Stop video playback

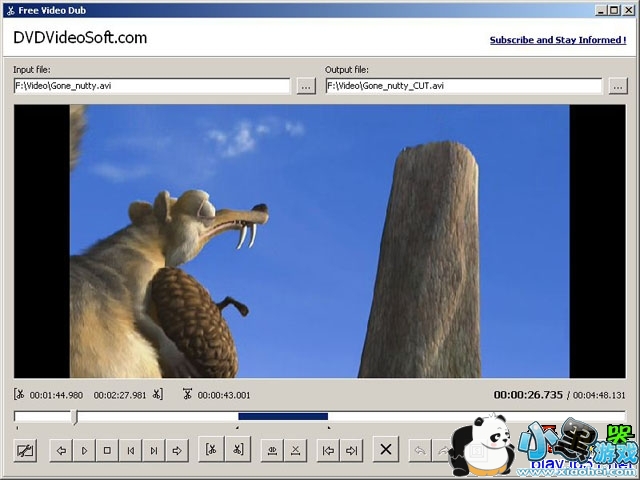pyautogui.click(x=107, y=451)
